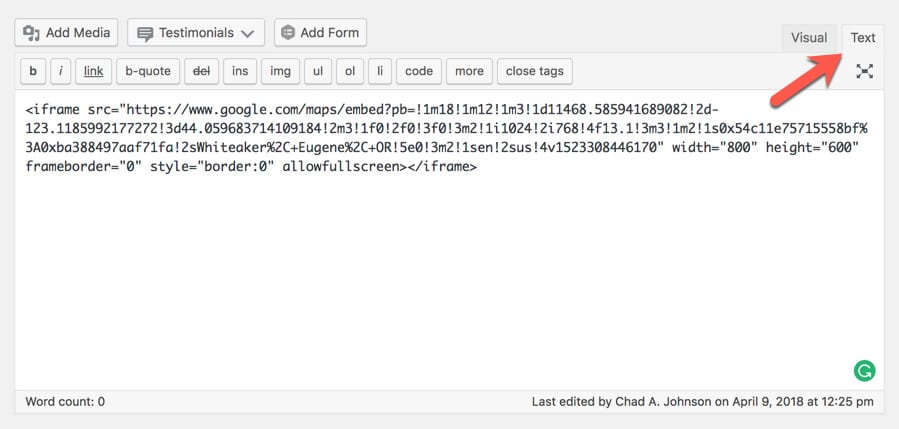The width and height of the screenshot is (899, 429).
Task: Click the Testimonials speech bubble icon
Action: click(x=146, y=34)
